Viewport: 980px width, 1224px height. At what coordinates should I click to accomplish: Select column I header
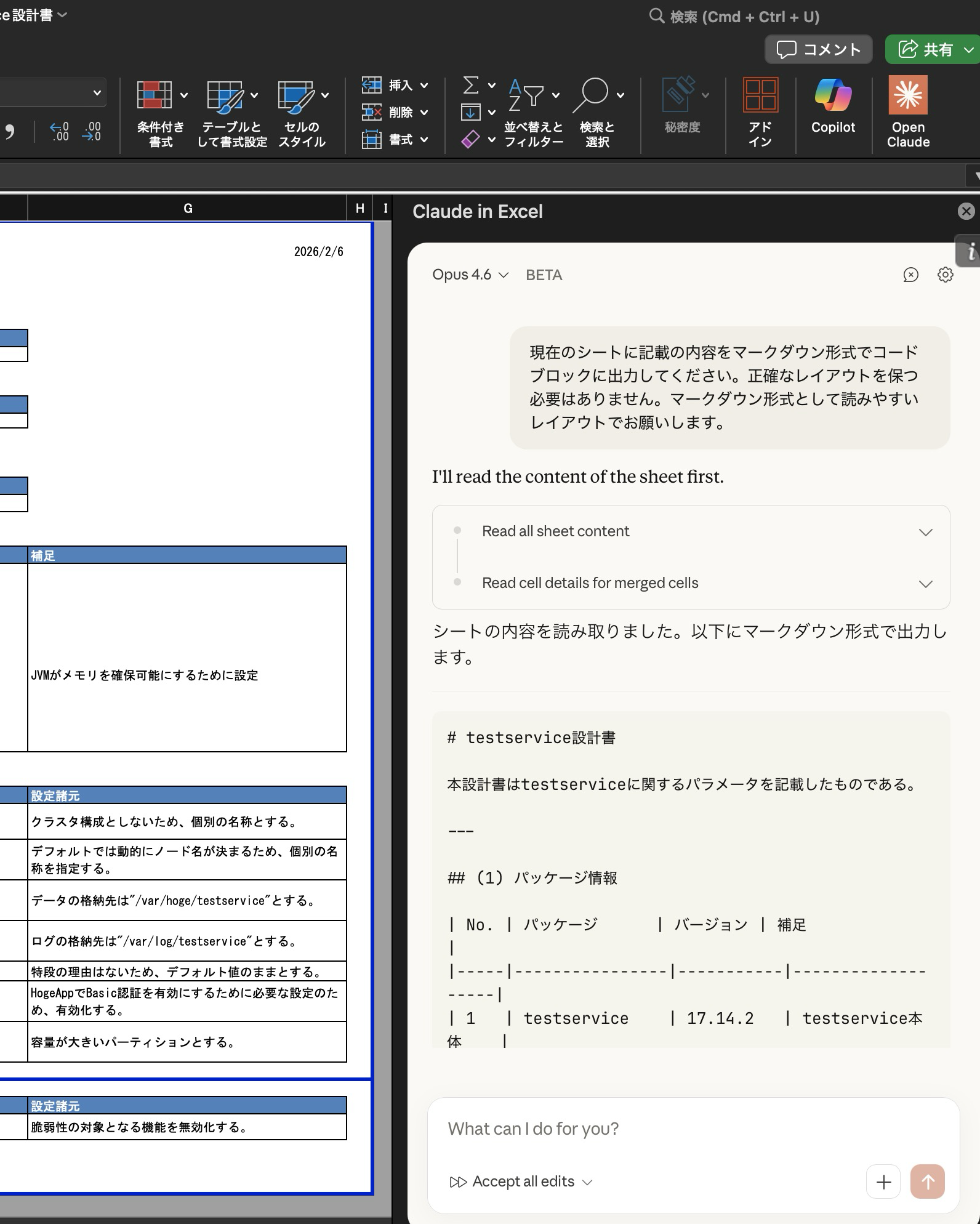coord(385,209)
